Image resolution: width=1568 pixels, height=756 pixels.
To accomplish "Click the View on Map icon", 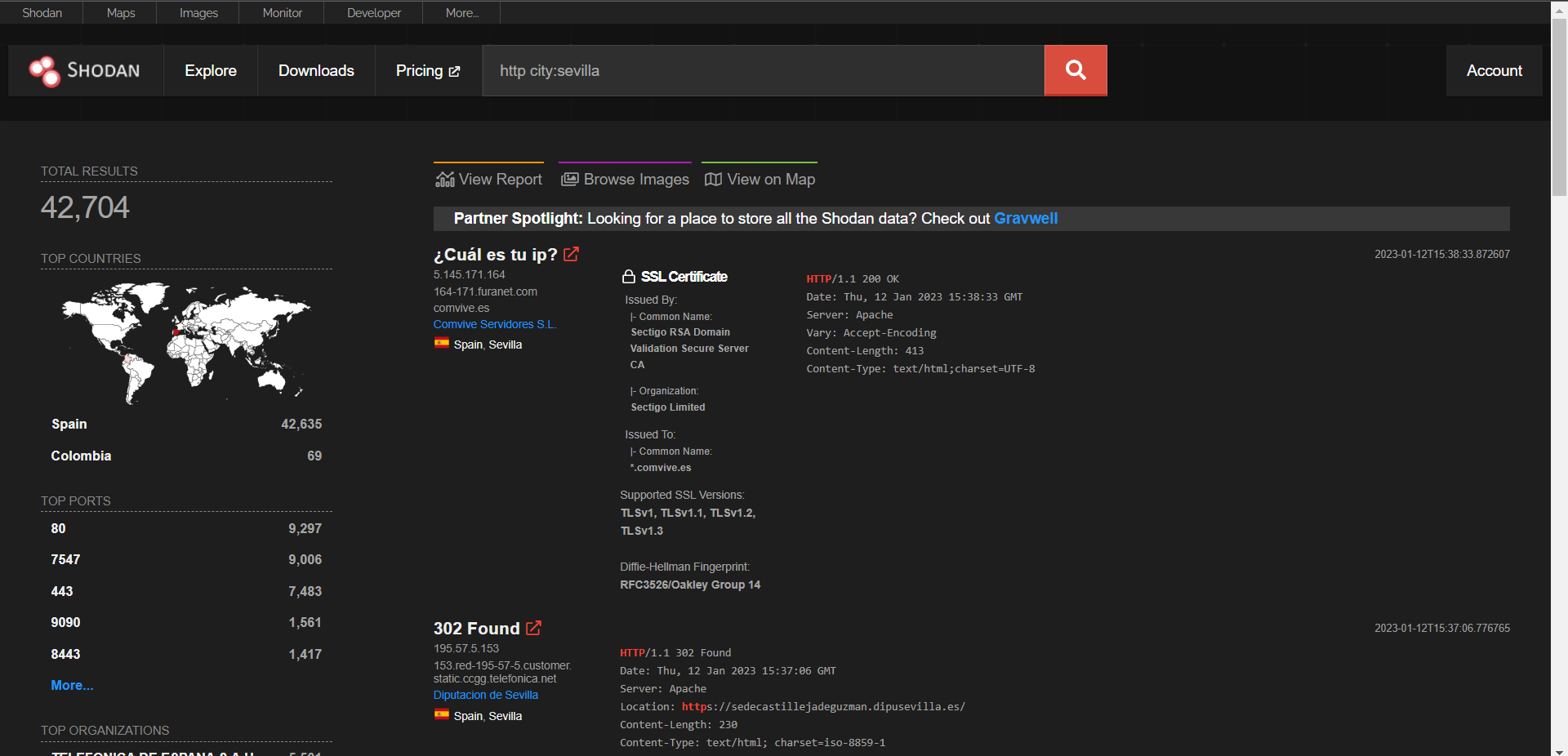I will tap(713, 180).
